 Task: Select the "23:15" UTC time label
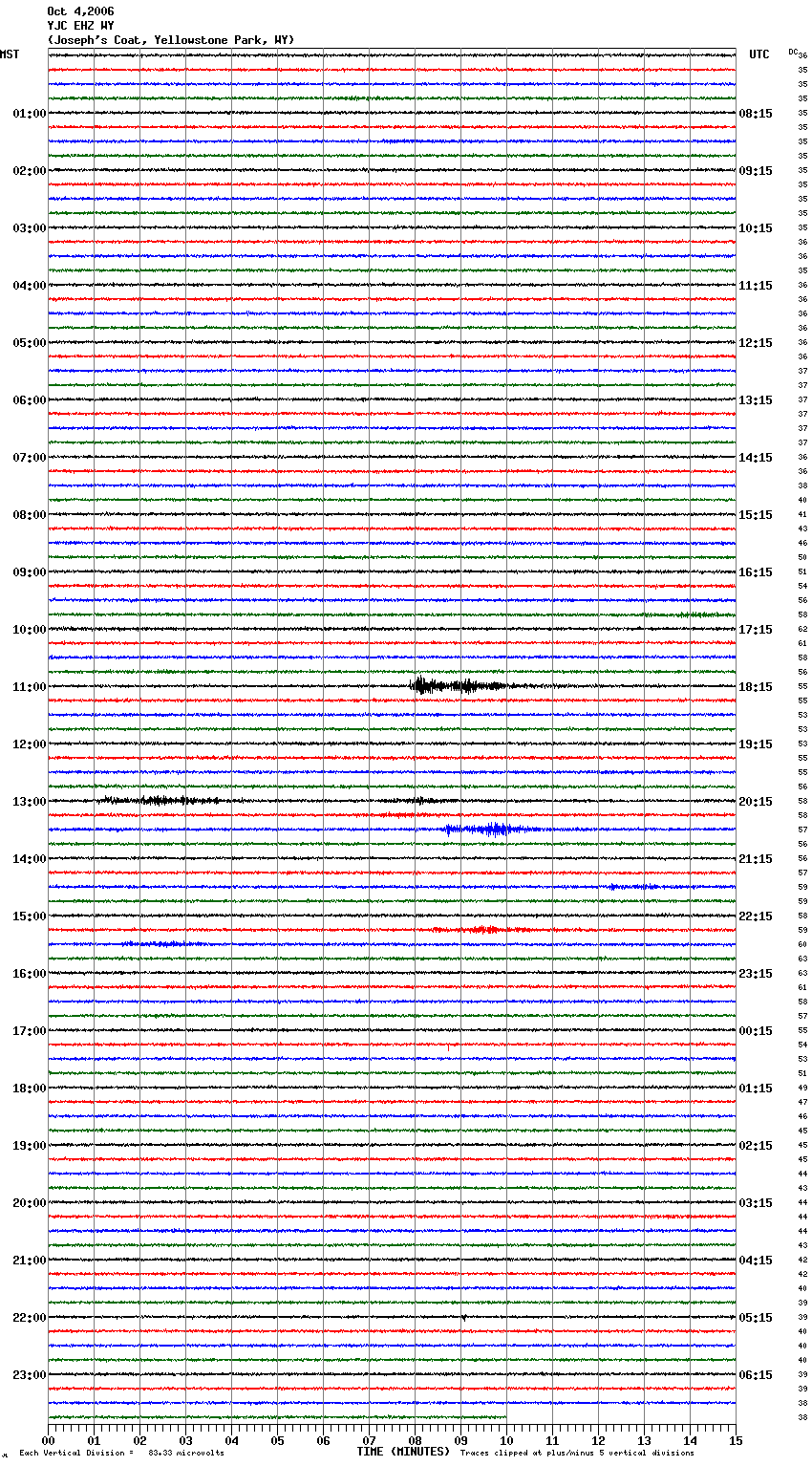click(x=756, y=974)
